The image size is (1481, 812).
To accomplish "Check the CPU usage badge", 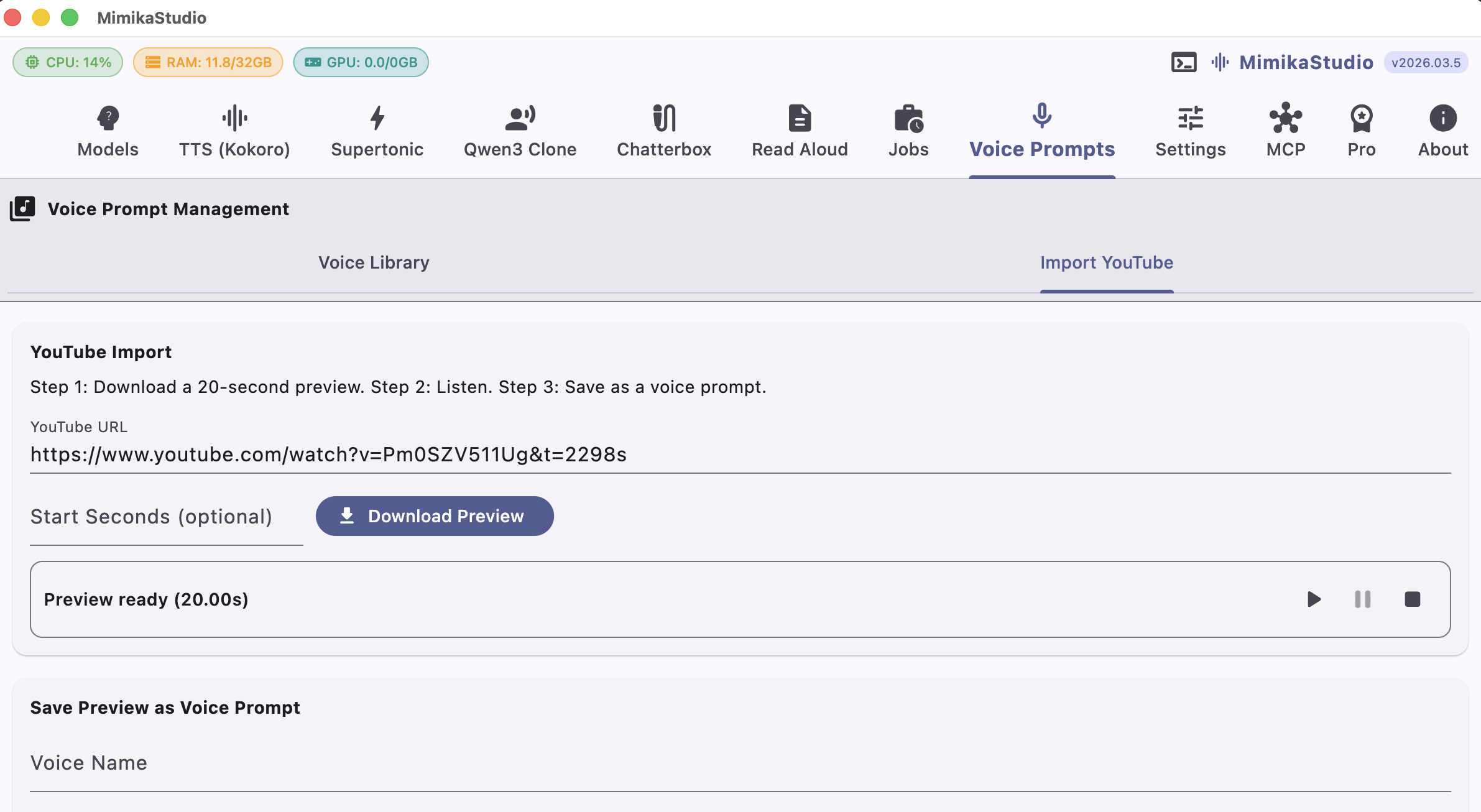I will pos(67,62).
